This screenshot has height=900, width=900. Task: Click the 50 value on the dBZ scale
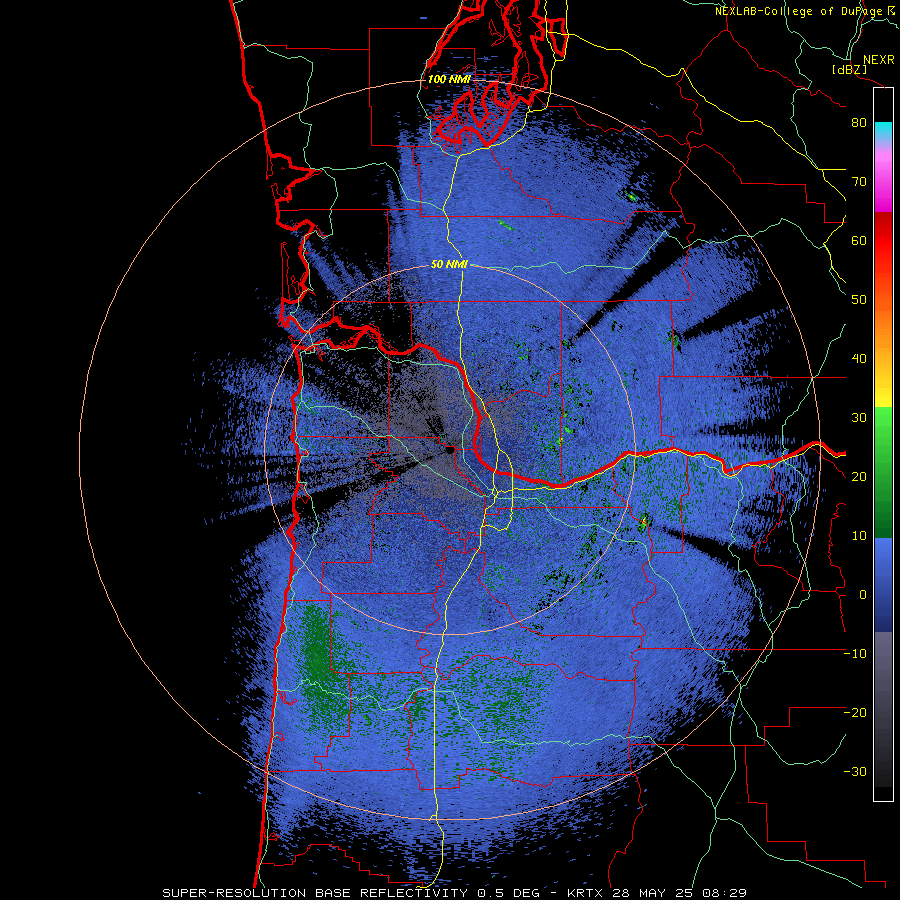859,300
